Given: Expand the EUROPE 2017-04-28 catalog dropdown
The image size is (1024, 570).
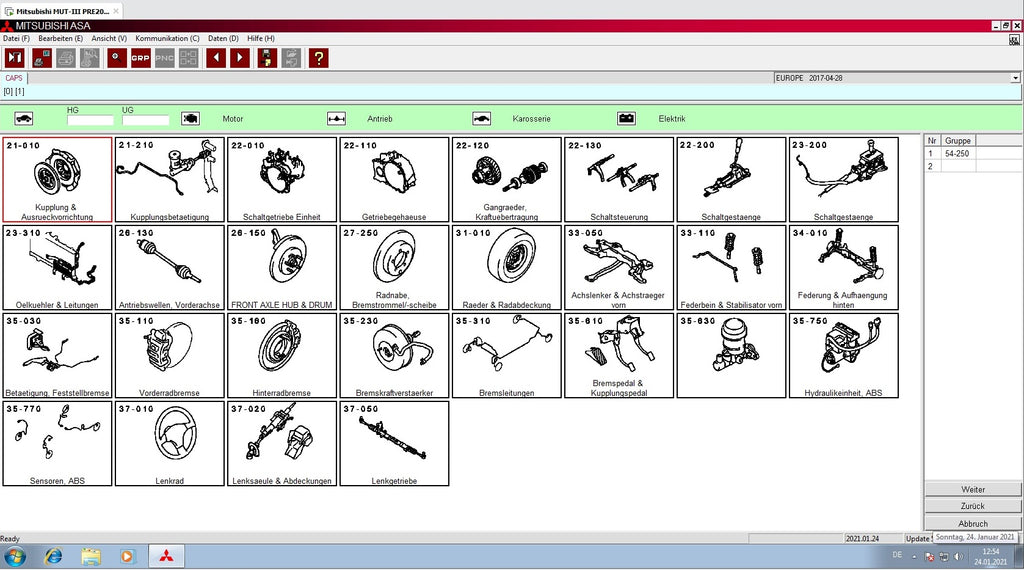Looking at the screenshot, I should point(1015,77).
